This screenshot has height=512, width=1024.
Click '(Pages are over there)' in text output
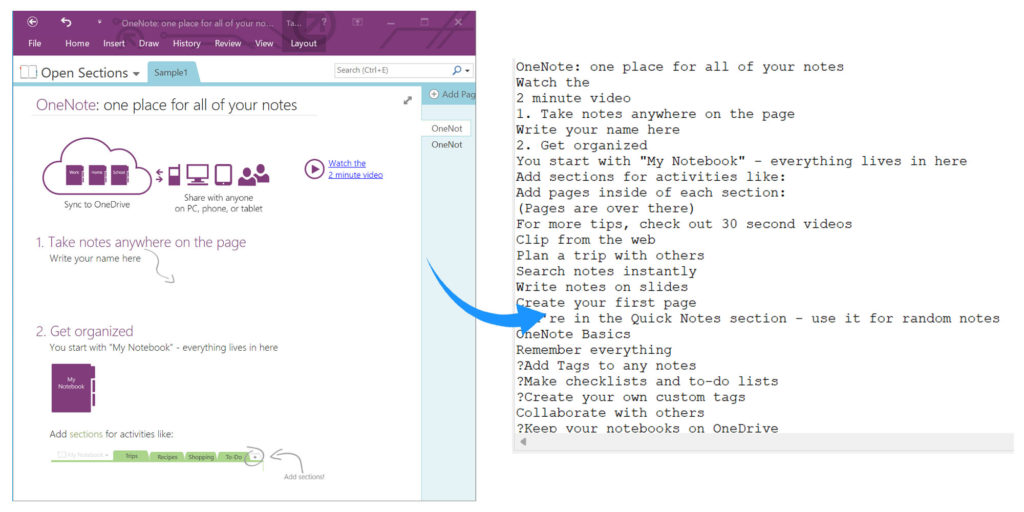pyautogui.click(x=606, y=208)
